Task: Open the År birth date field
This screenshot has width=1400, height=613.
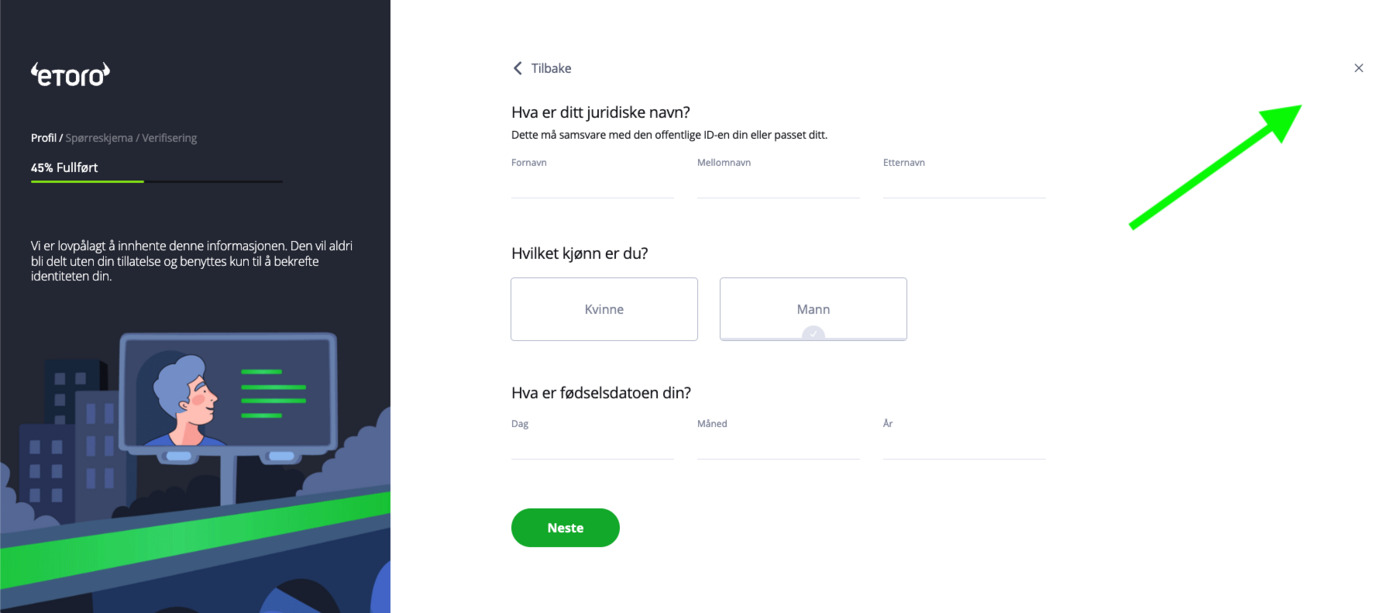Action: [x=965, y=446]
